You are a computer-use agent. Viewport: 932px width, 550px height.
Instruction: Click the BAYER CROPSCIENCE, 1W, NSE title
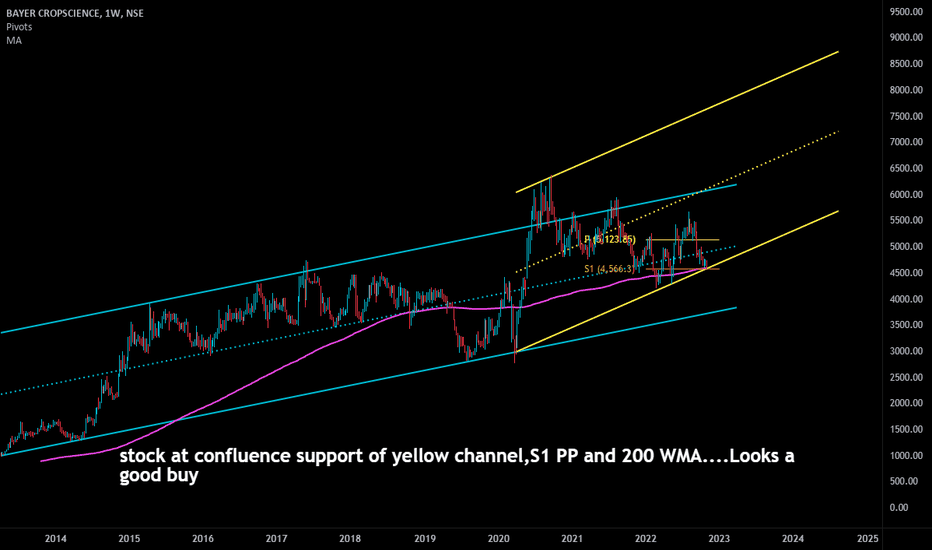[x=75, y=13]
